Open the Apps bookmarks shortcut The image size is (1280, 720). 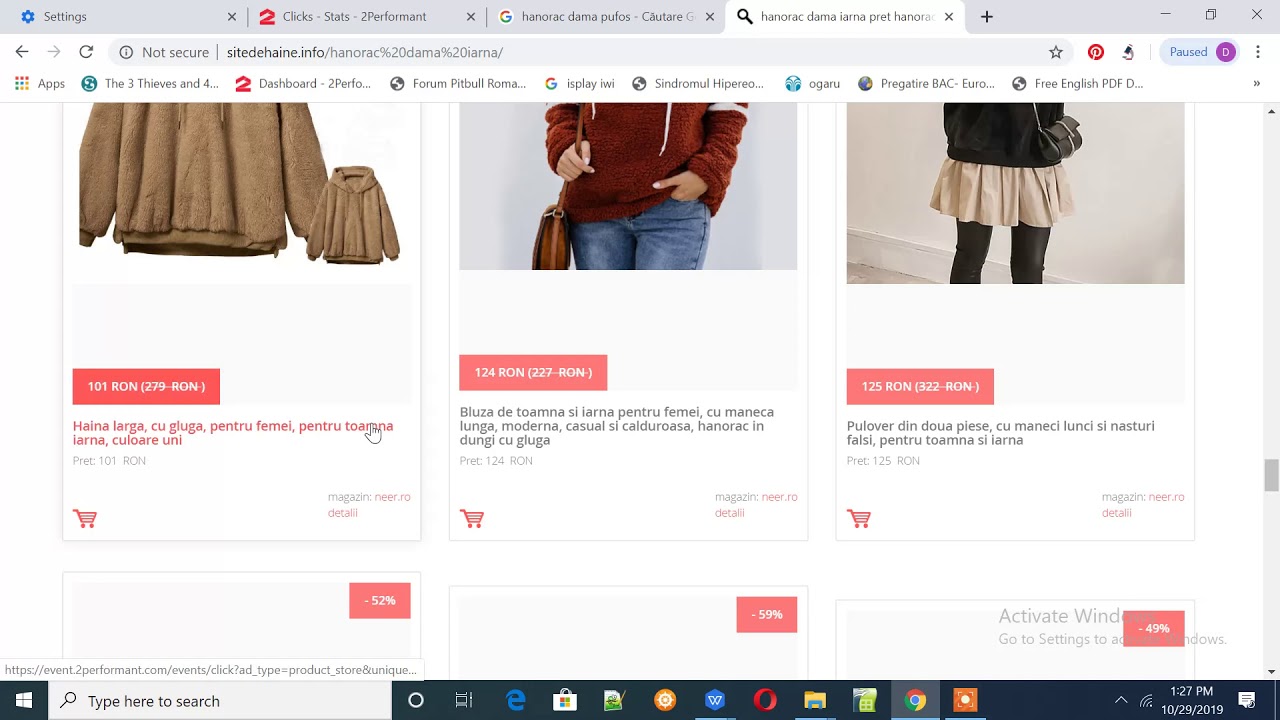40,84
